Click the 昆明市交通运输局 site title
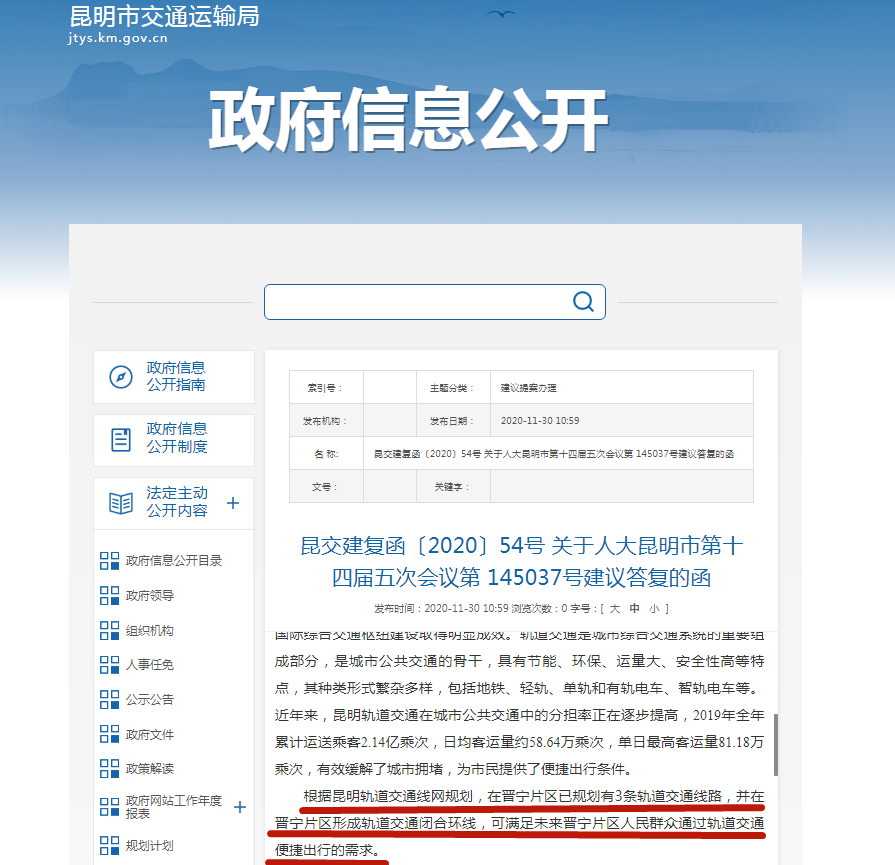 [164, 16]
